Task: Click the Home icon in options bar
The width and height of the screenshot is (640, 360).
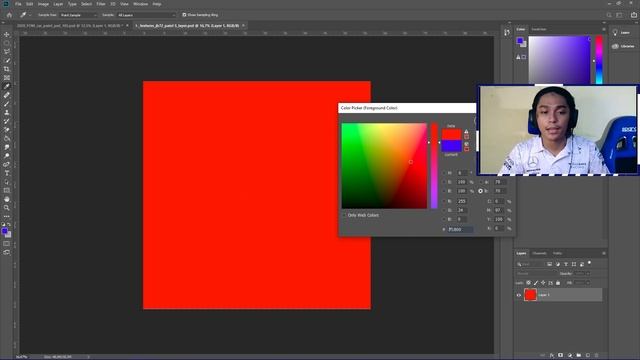Action: (x=9, y=15)
